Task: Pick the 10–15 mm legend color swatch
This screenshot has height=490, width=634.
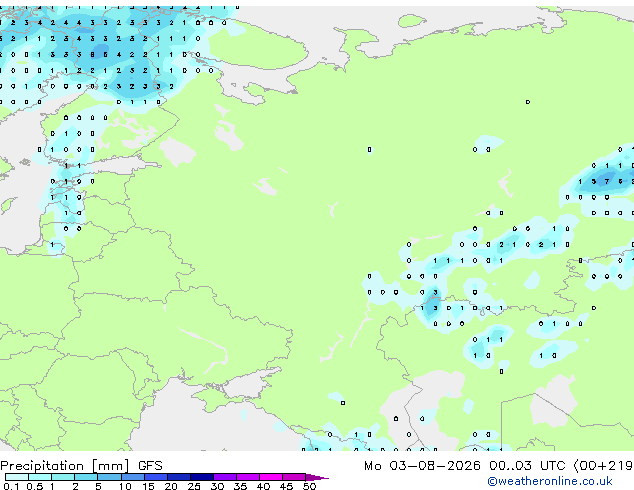Action: coord(132,477)
